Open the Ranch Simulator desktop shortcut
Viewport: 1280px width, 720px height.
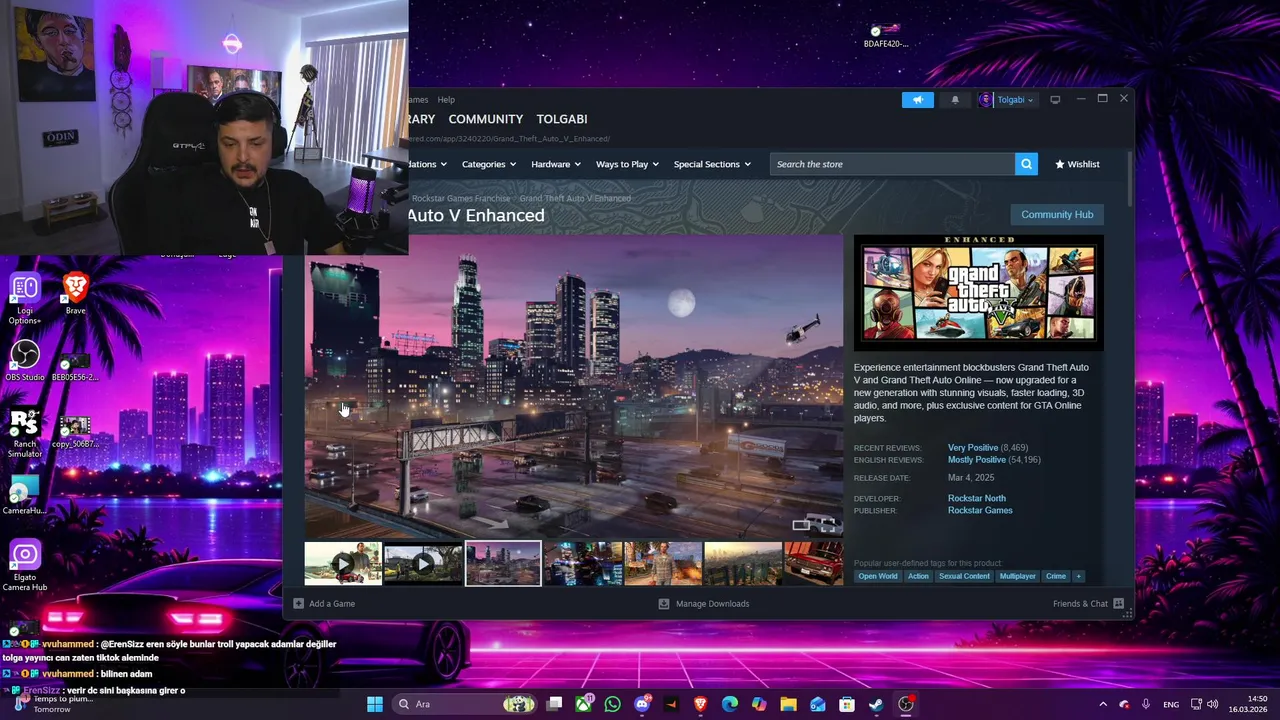tap(25, 434)
